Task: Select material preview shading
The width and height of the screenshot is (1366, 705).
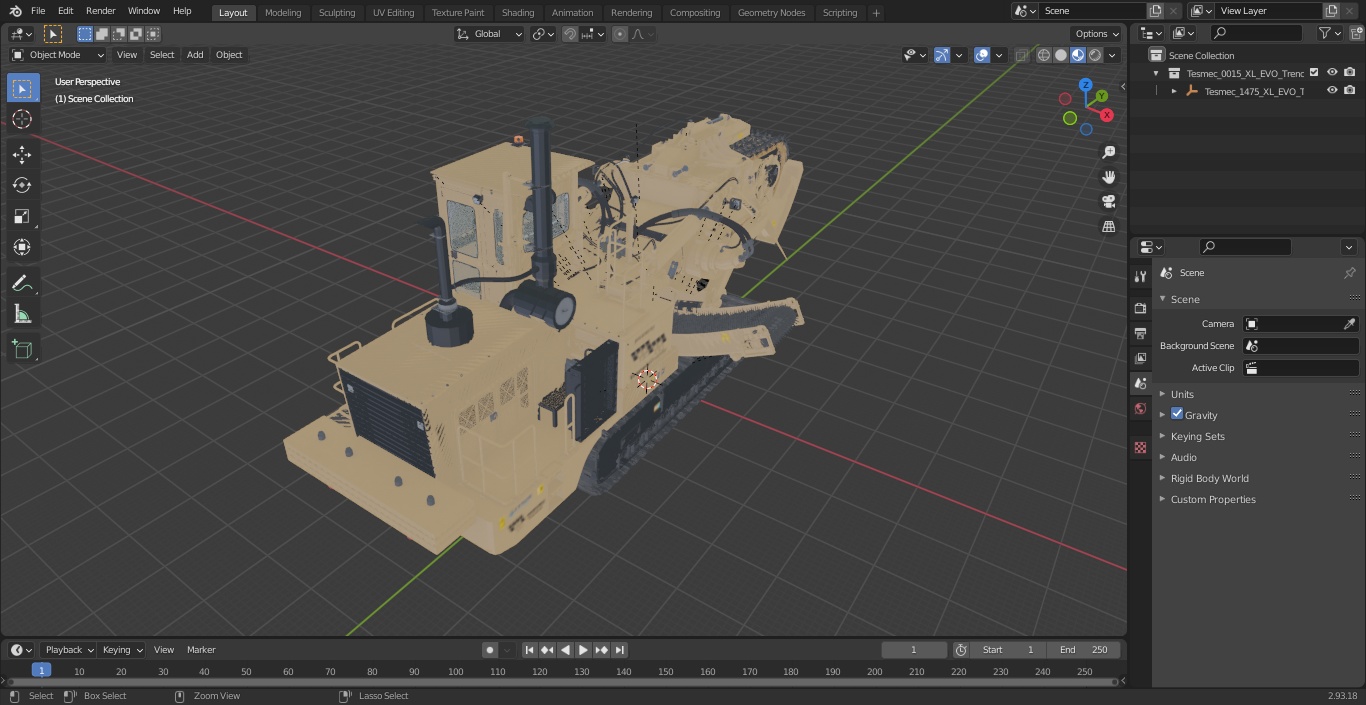Action: [1078, 55]
